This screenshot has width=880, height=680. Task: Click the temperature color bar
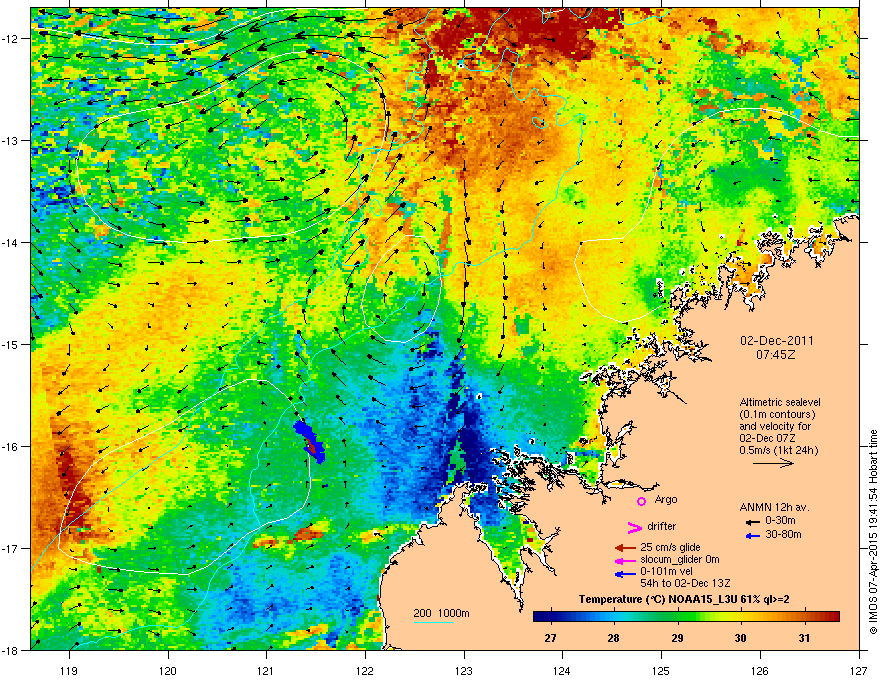(x=686, y=617)
